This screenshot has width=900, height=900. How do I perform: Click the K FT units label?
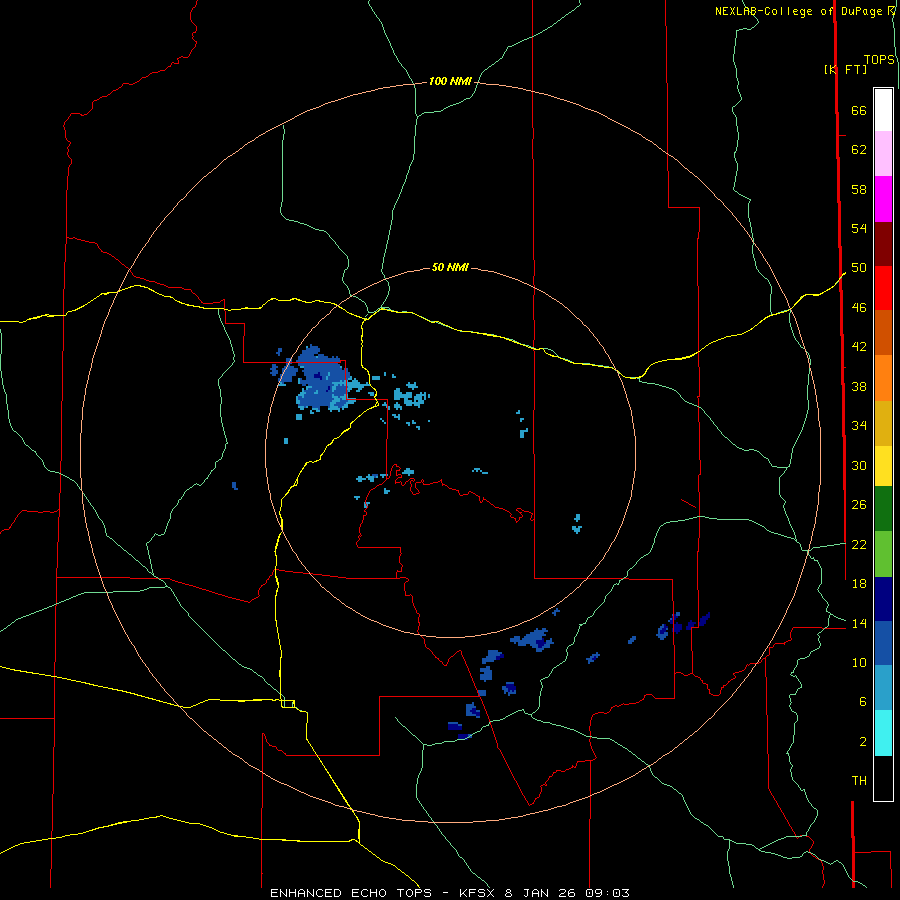click(x=846, y=69)
